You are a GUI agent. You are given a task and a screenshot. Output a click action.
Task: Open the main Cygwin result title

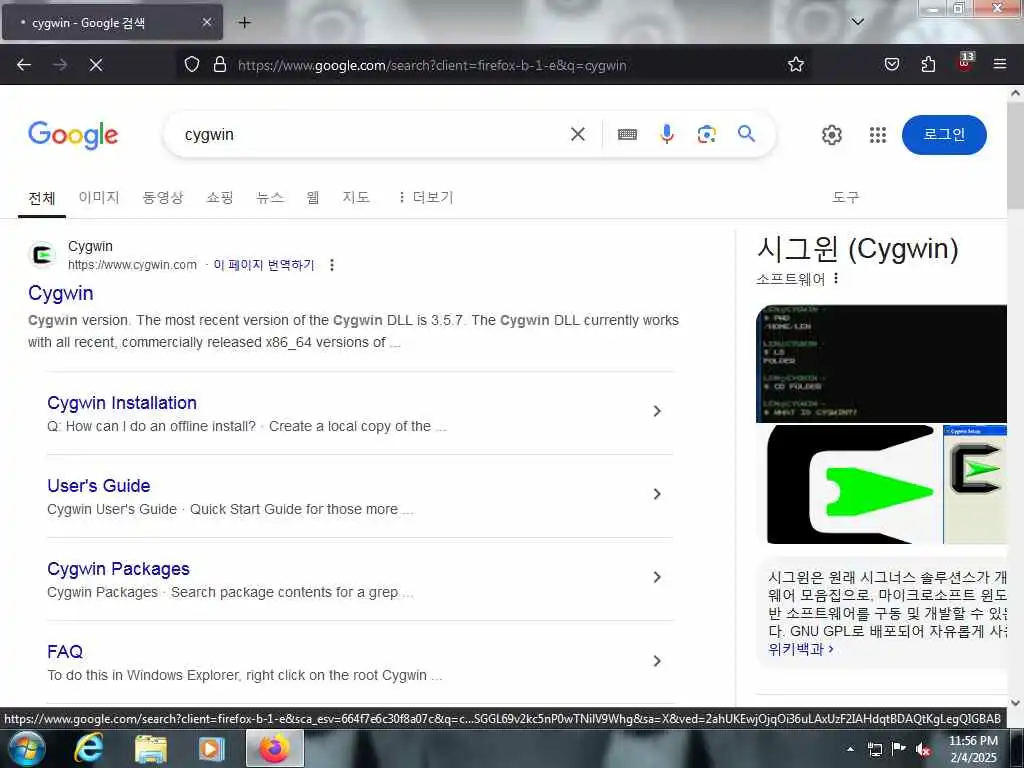[61, 293]
